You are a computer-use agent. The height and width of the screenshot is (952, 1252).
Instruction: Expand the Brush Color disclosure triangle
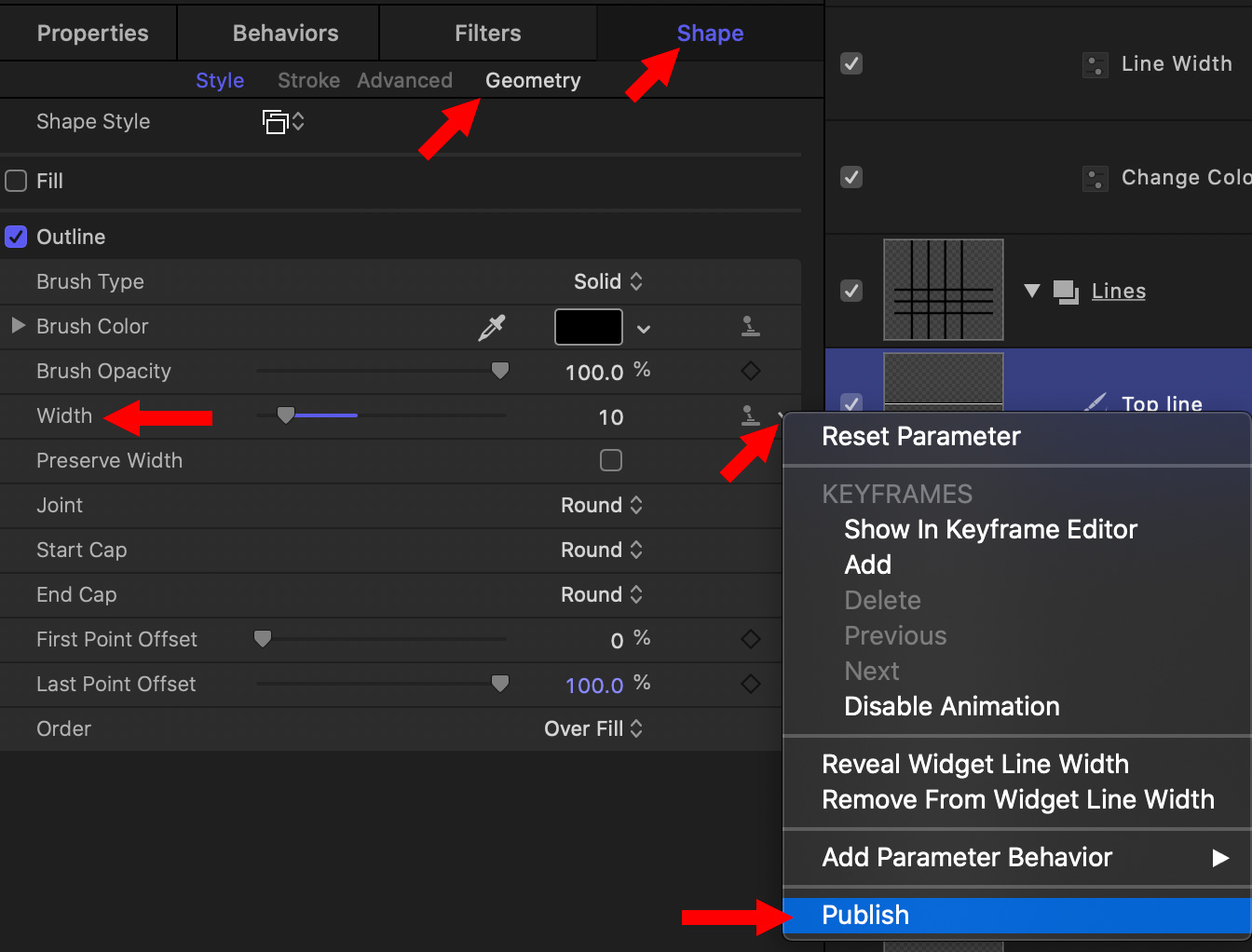pyautogui.click(x=18, y=326)
